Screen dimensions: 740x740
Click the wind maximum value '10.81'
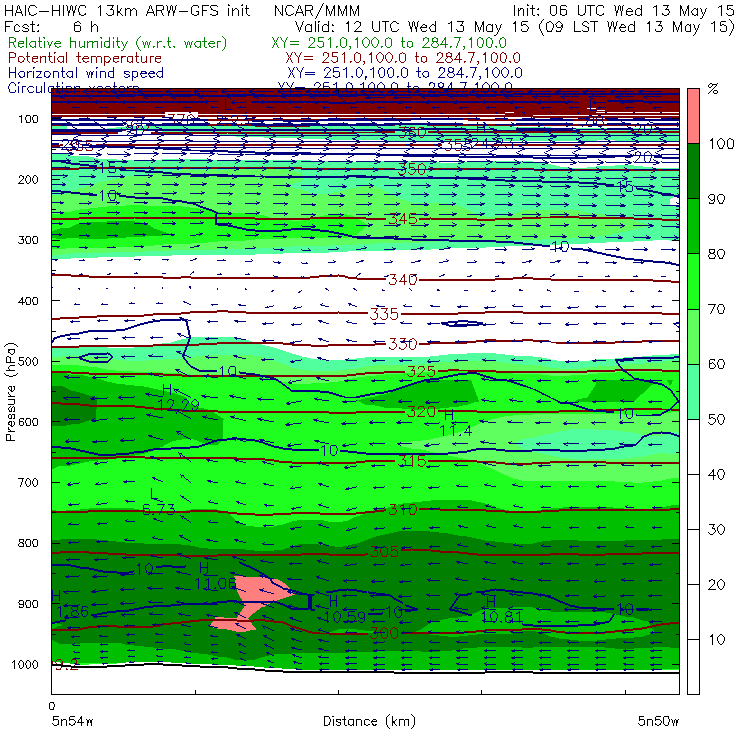click(502, 617)
